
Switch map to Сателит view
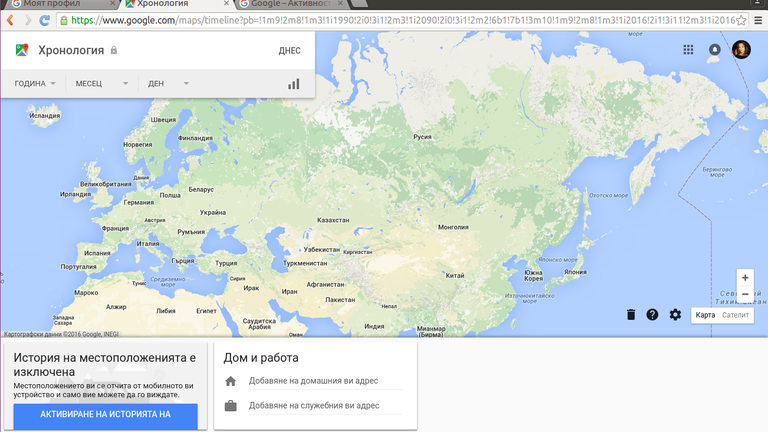click(735, 315)
